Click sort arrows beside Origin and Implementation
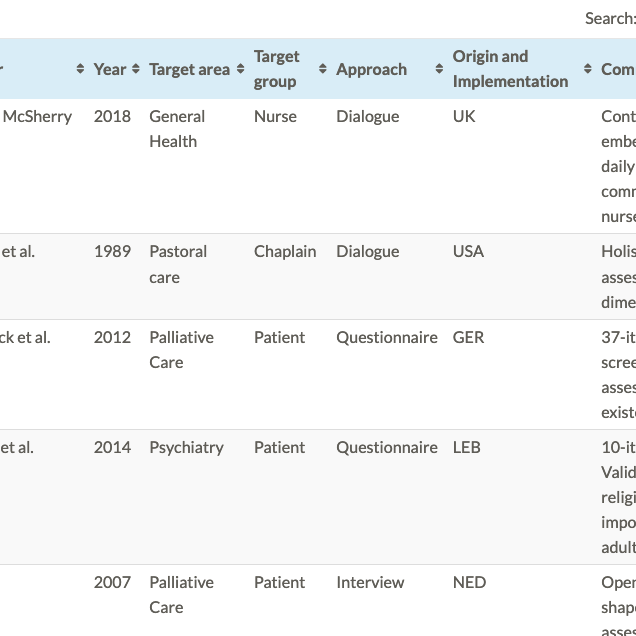This screenshot has width=636, height=636. [588, 69]
